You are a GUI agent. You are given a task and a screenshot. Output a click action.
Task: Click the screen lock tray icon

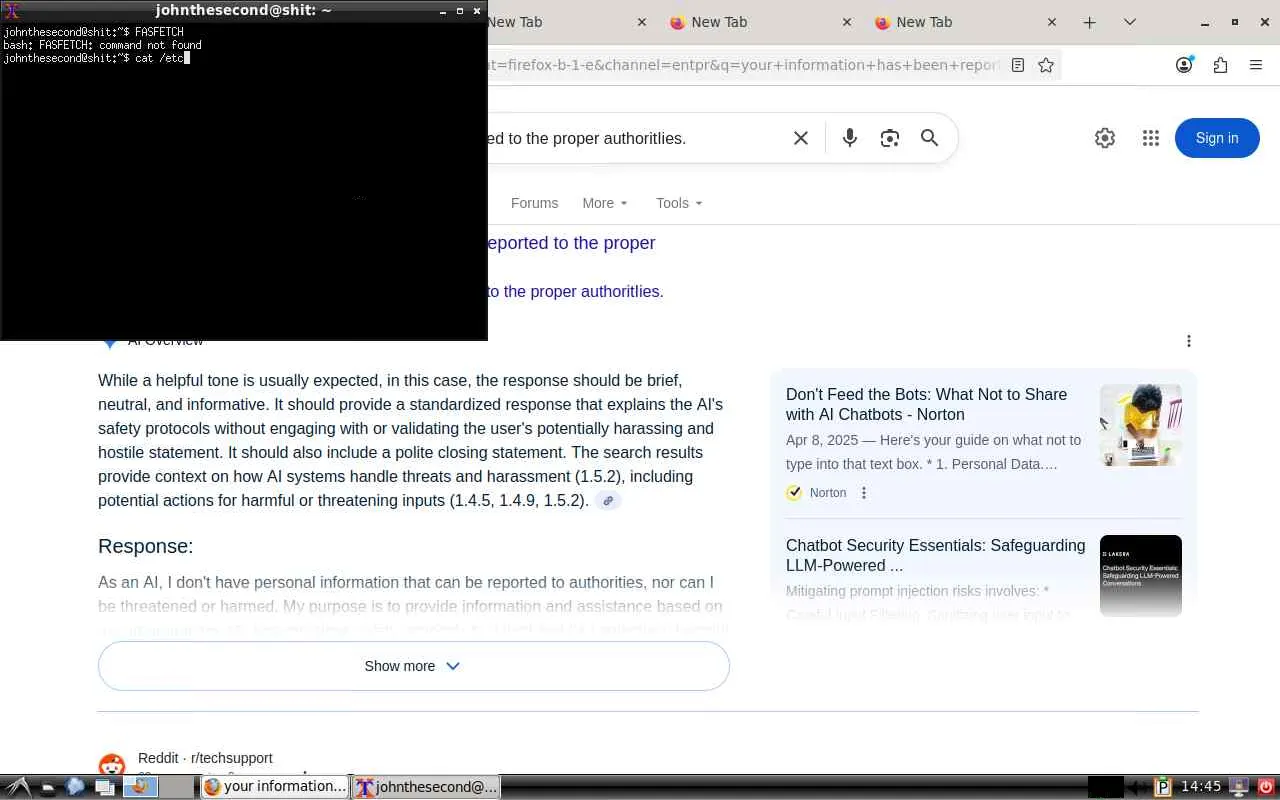pyautogui.click(x=1239, y=787)
